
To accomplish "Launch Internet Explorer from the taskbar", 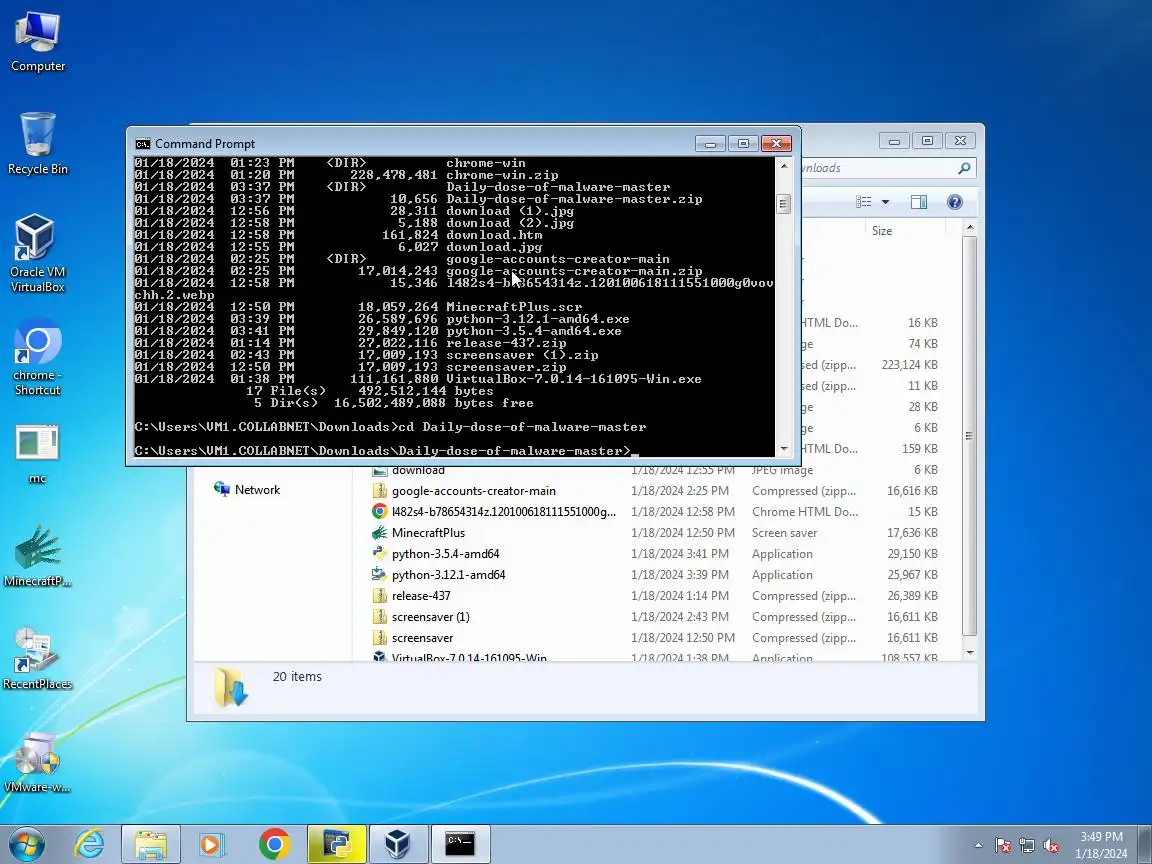I will point(90,844).
